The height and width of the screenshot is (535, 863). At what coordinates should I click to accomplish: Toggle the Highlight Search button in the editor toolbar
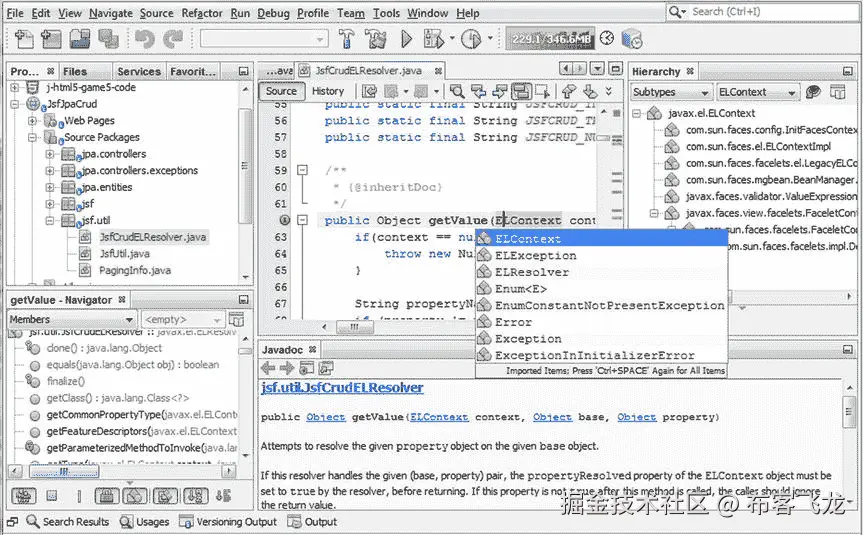pyautogui.click(x=521, y=91)
